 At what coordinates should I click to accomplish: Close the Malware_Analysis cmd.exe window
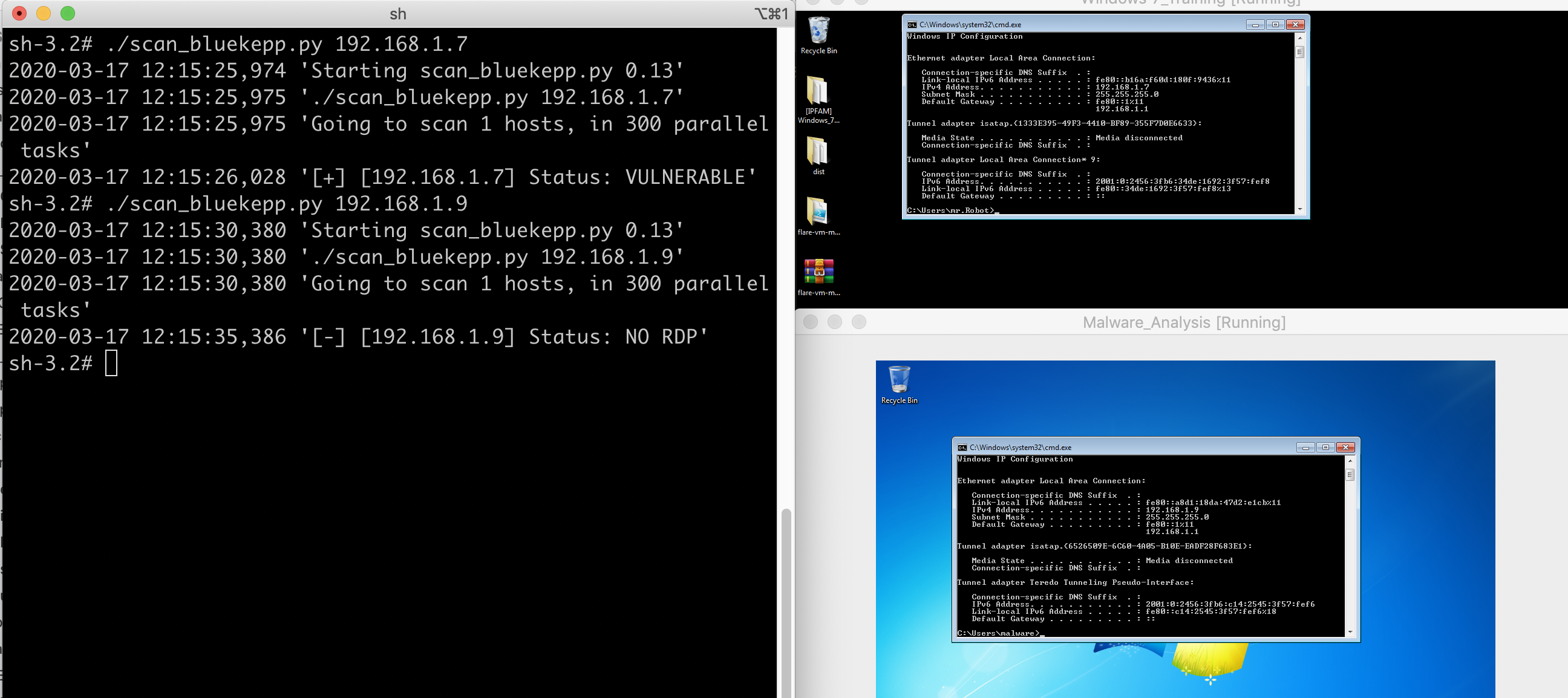pos(1345,447)
